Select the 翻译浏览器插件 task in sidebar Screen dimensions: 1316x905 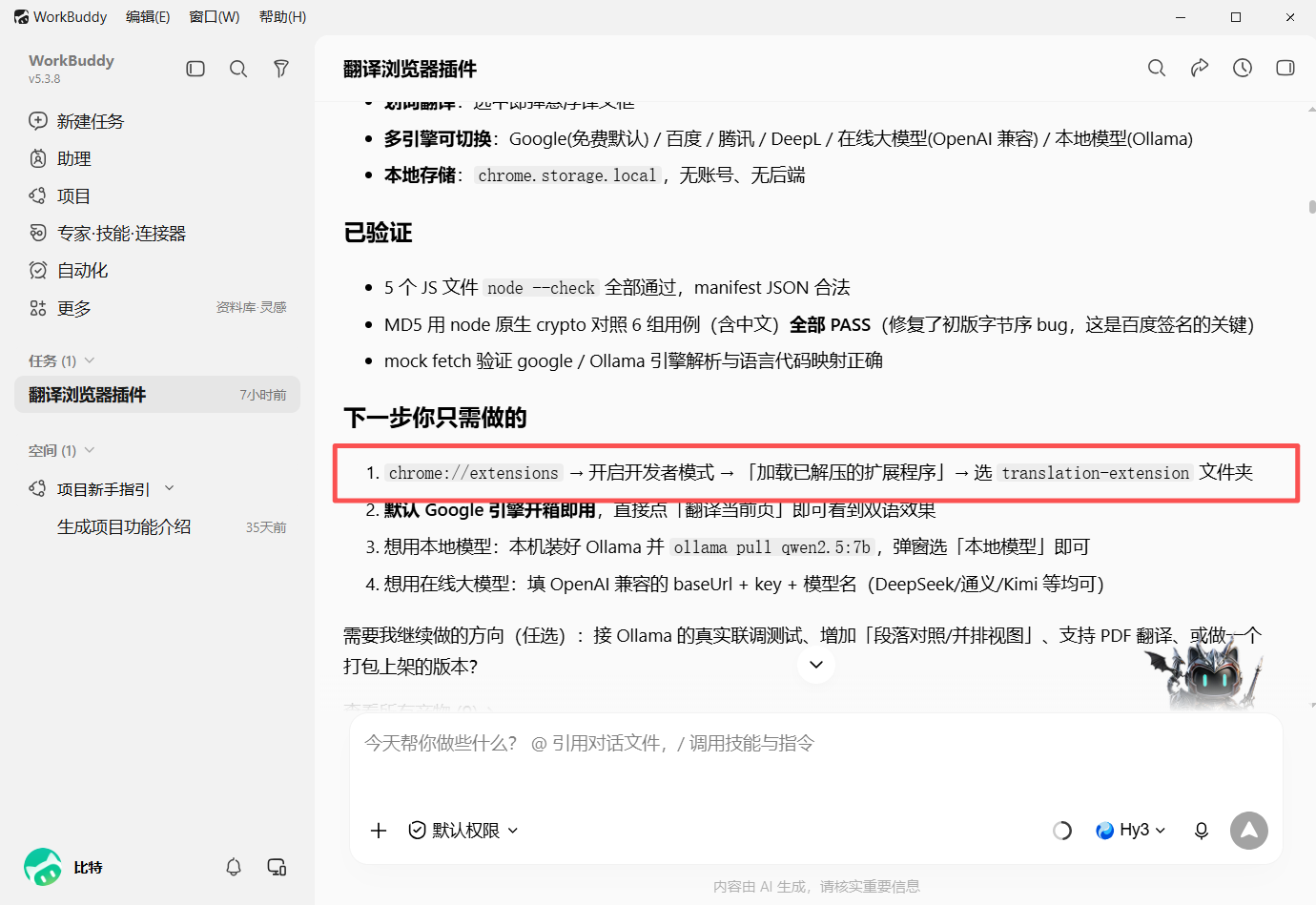tap(157, 395)
